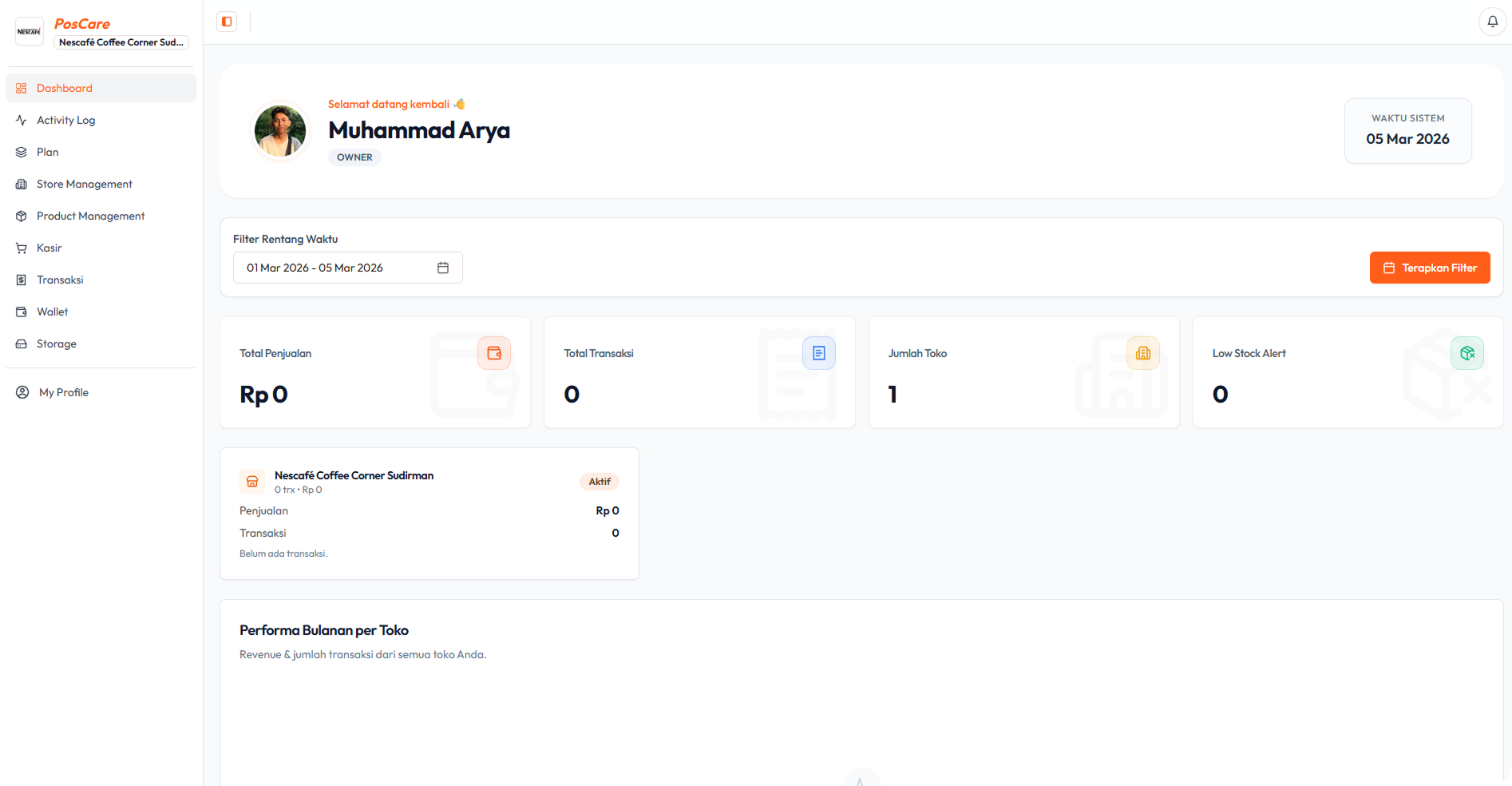The width and height of the screenshot is (1512, 786).
Task: Click the Low Stock Alert box icon
Action: [x=1466, y=353]
